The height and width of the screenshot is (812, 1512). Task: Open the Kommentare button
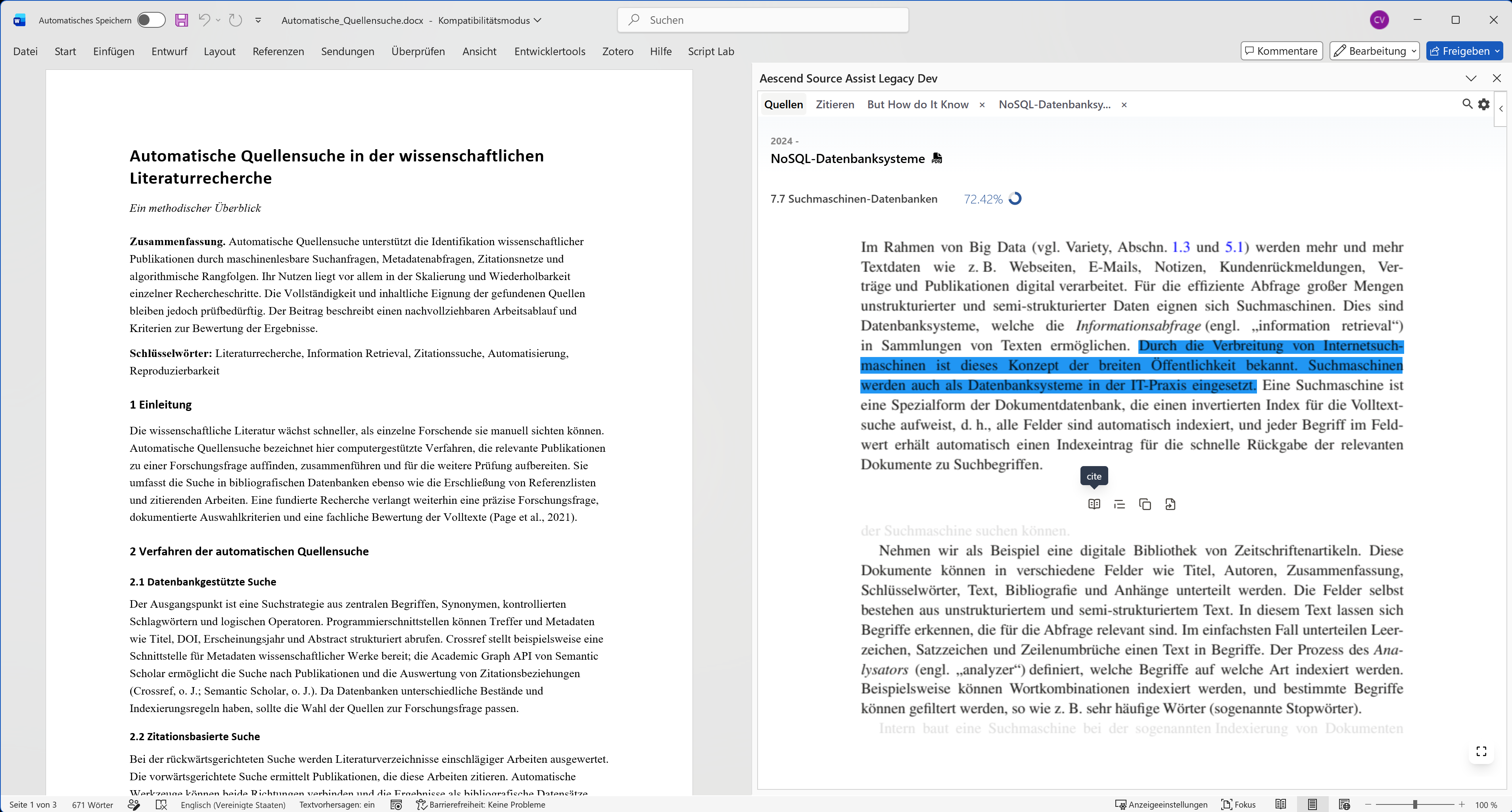pos(1281,51)
